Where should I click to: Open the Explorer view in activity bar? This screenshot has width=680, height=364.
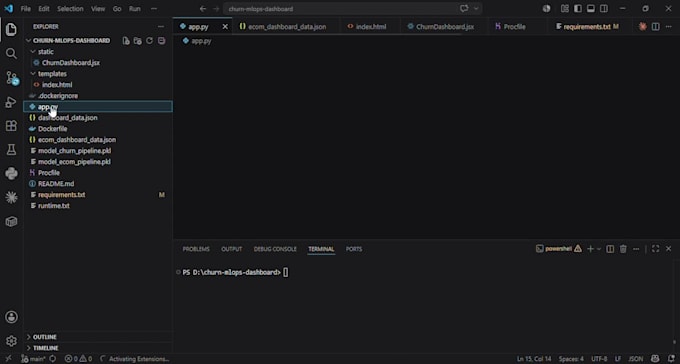[x=11, y=29]
